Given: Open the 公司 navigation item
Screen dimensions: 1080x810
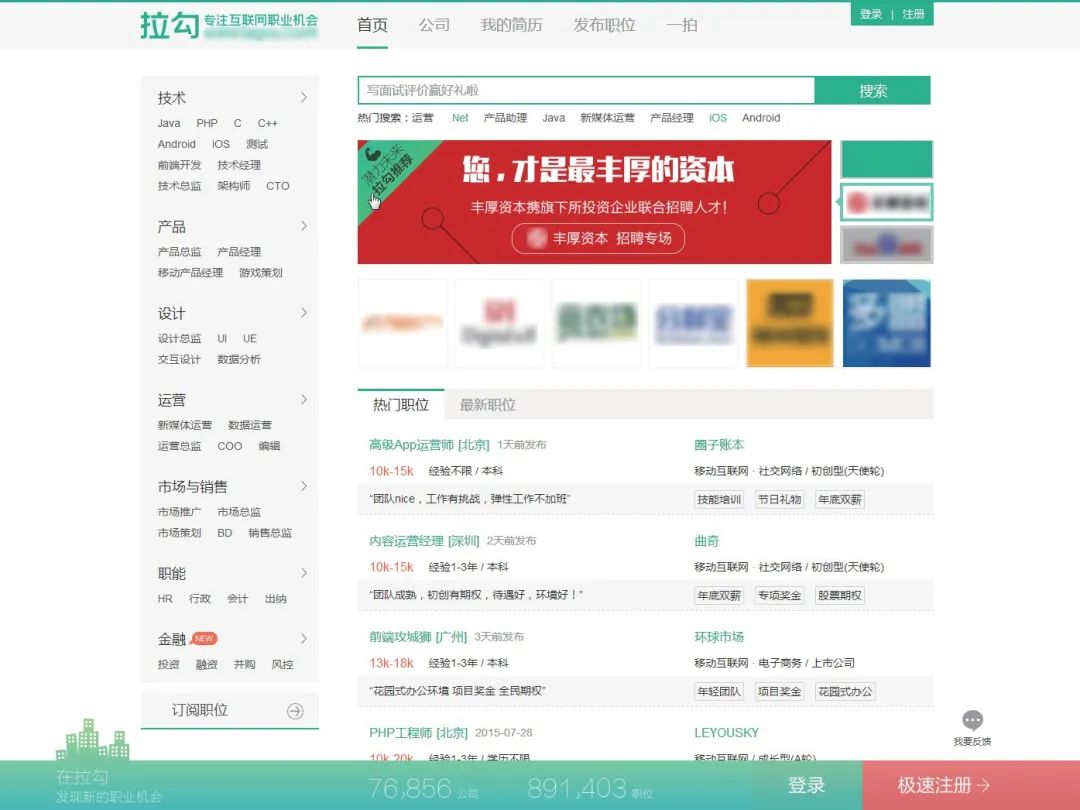Looking at the screenshot, I should click(x=434, y=25).
